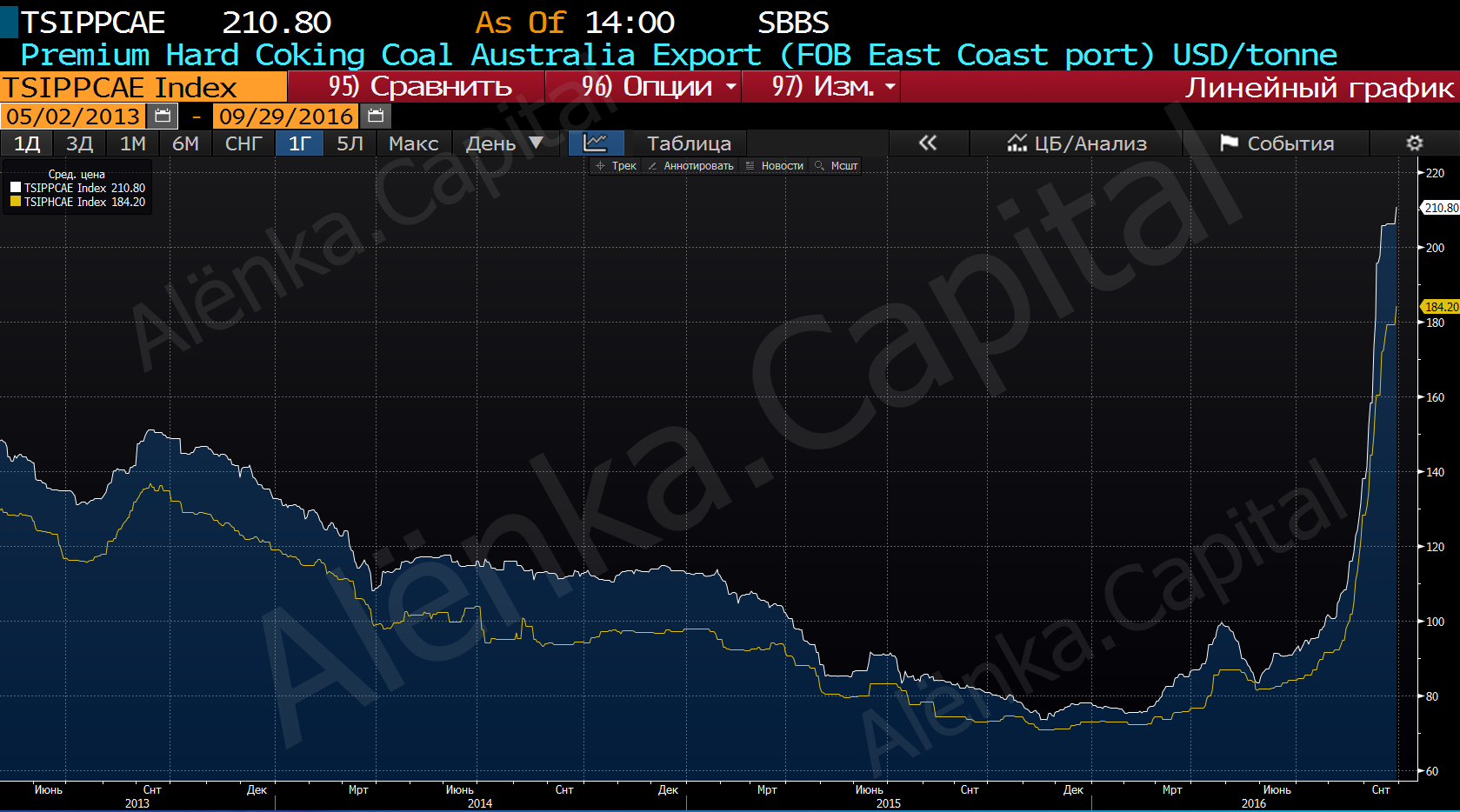The height and width of the screenshot is (812, 1460).
Task: Click the 95) Сравнить button
Action: pos(417,87)
